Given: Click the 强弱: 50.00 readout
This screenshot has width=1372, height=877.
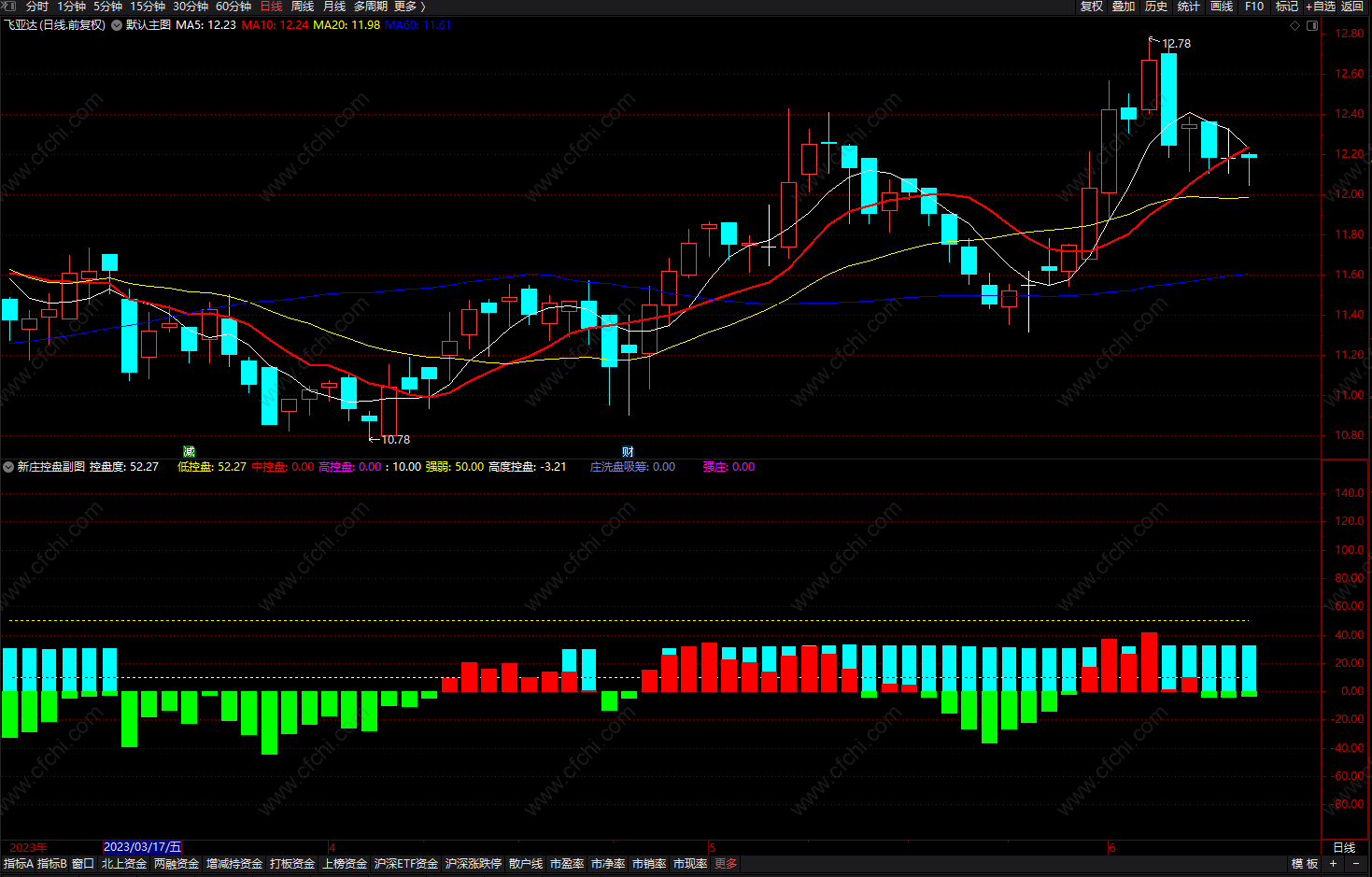Looking at the screenshot, I should [455, 467].
